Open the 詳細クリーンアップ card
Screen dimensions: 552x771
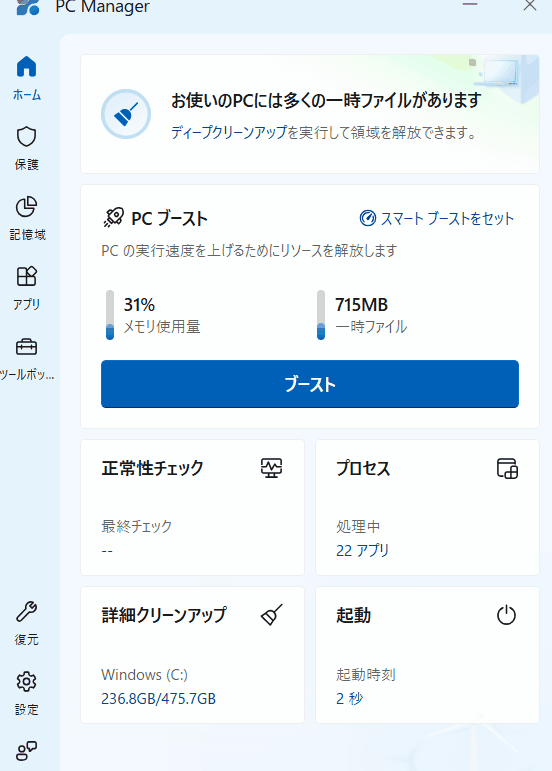pyautogui.click(x=192, y=654)
